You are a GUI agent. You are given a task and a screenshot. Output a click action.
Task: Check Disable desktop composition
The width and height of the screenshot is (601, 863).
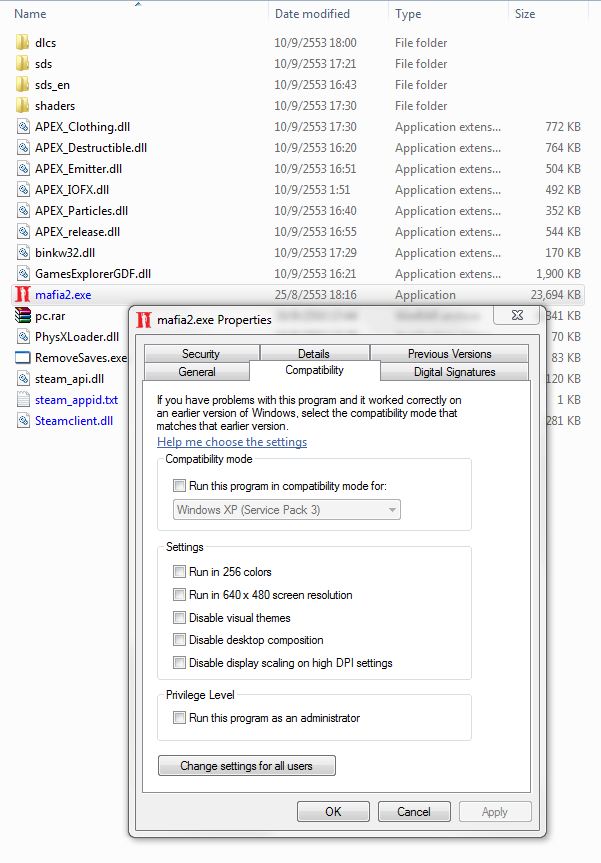pyautogui.click(x=179, y=640)
